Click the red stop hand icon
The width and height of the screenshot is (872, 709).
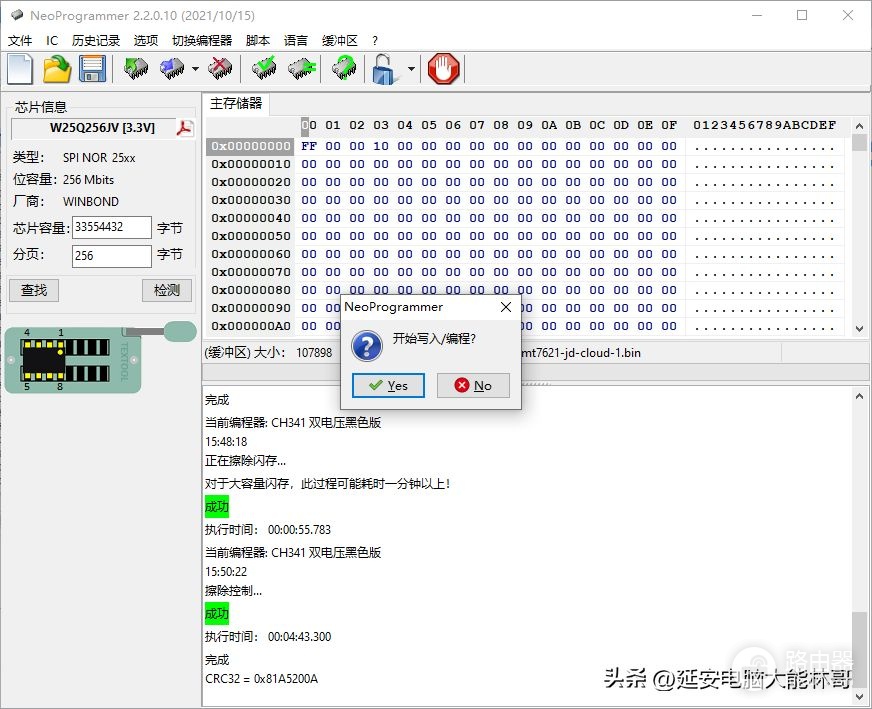pos(444,69)
